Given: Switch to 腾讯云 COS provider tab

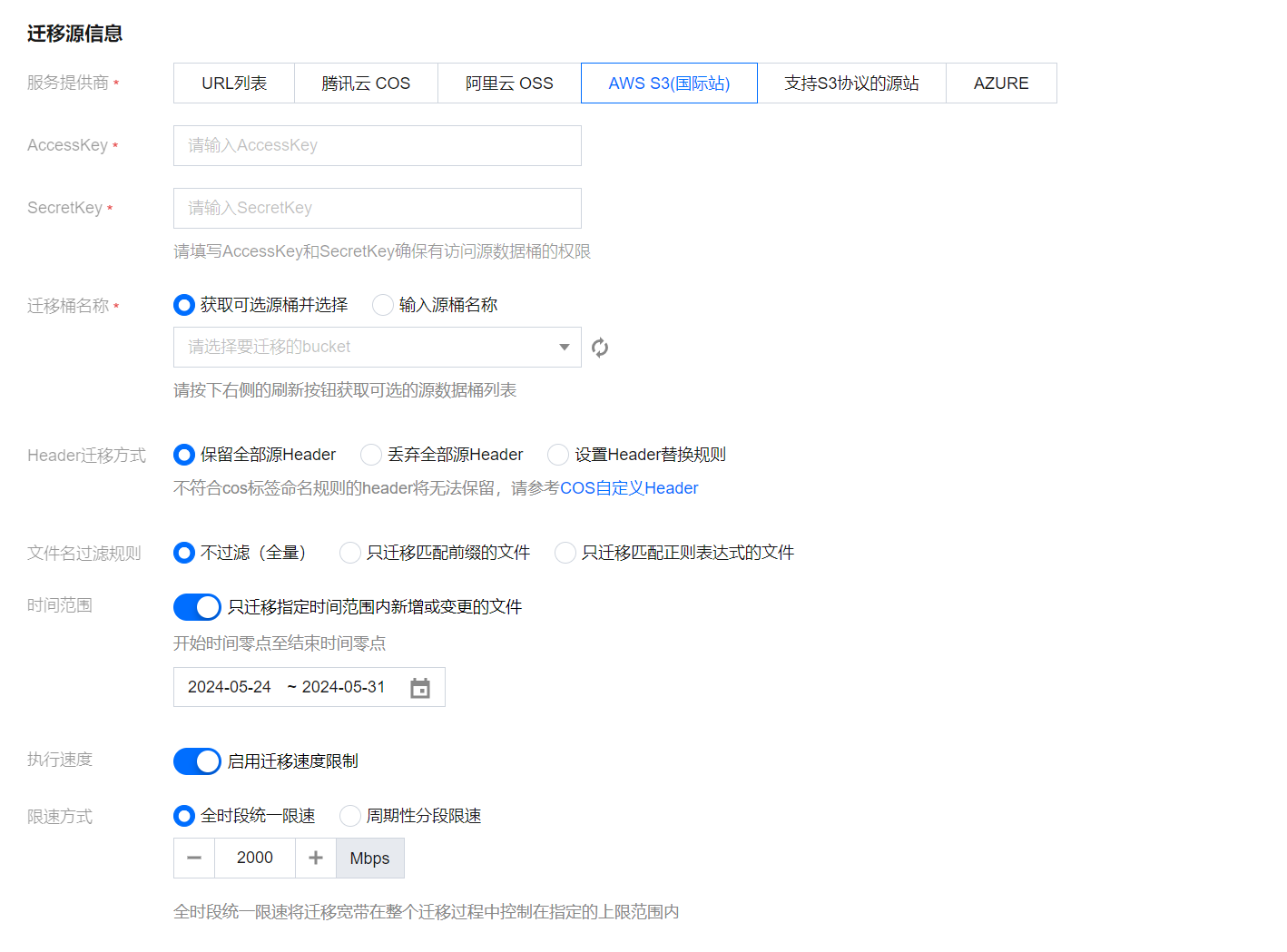Looking at the screenshot, I should point(366,83).
